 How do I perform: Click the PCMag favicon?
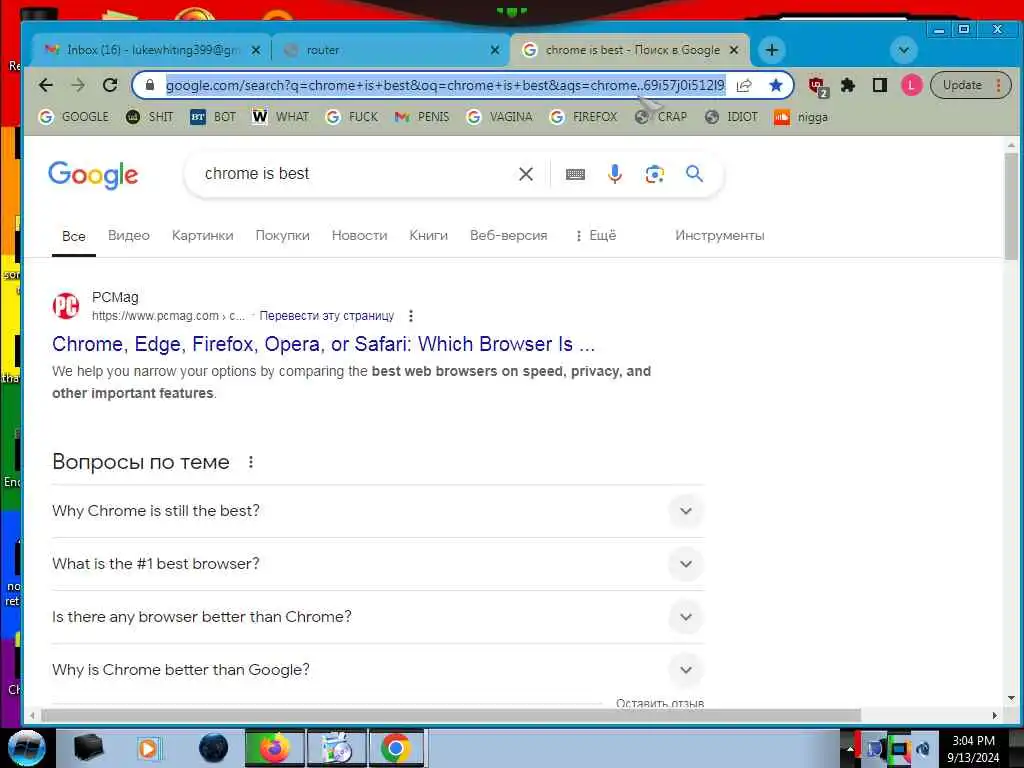click(66, 306)
